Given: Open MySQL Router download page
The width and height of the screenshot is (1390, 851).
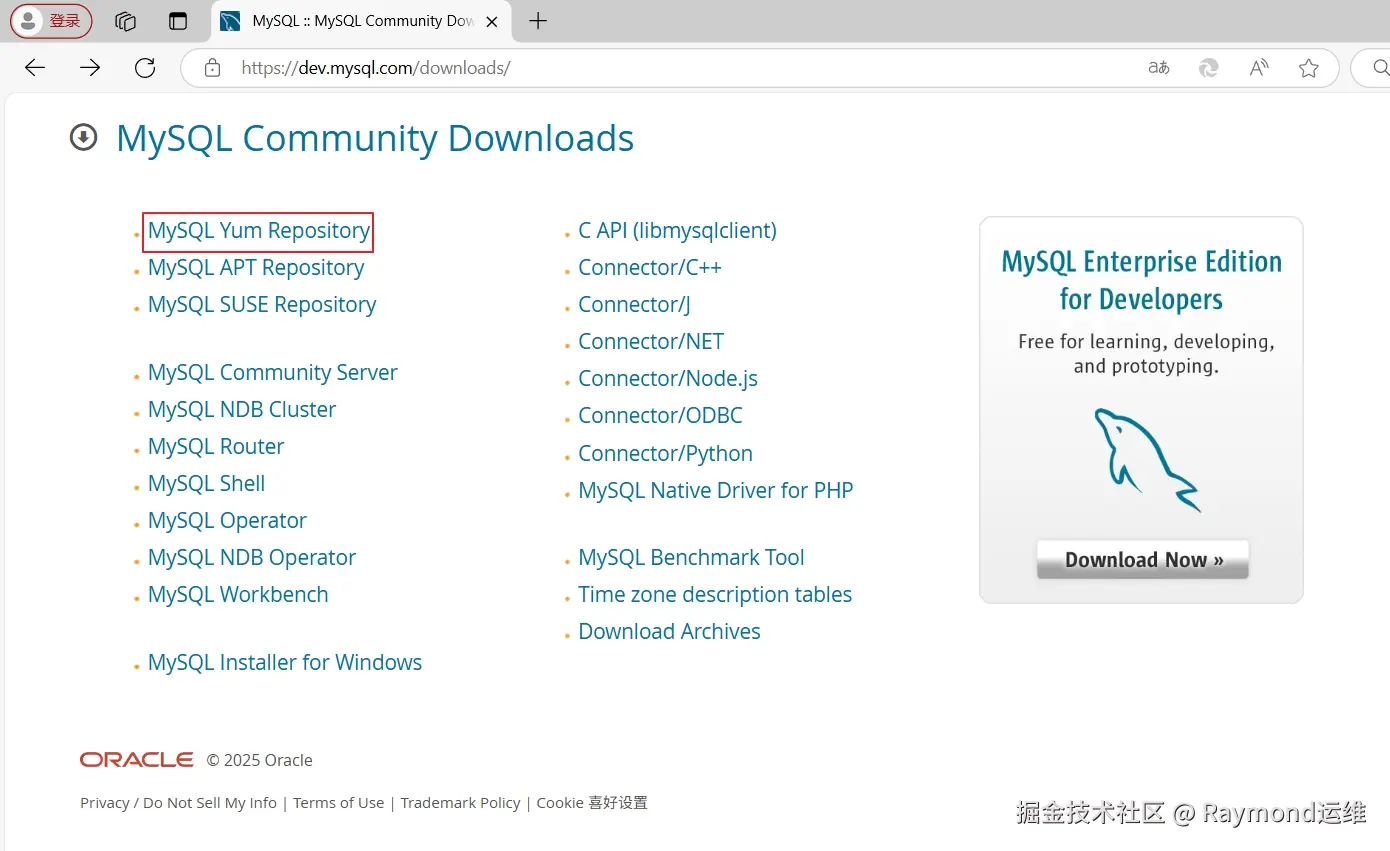Looking at the screenshot, I should coord(216,447).
